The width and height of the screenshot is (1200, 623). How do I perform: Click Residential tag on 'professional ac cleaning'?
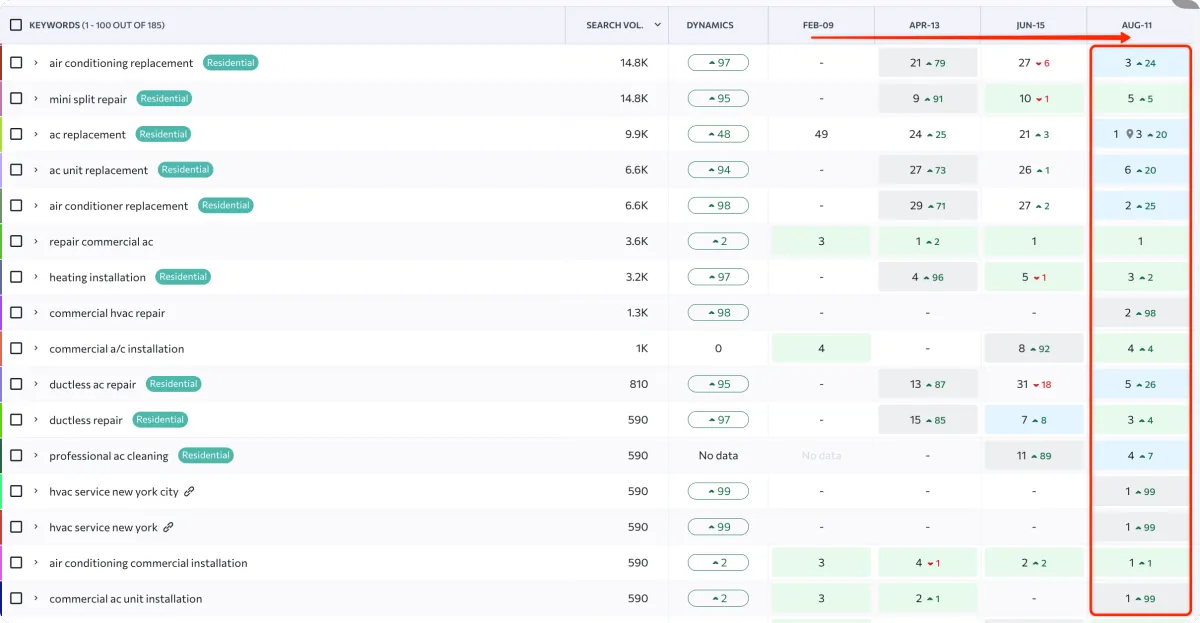click(x=206, y=455)
